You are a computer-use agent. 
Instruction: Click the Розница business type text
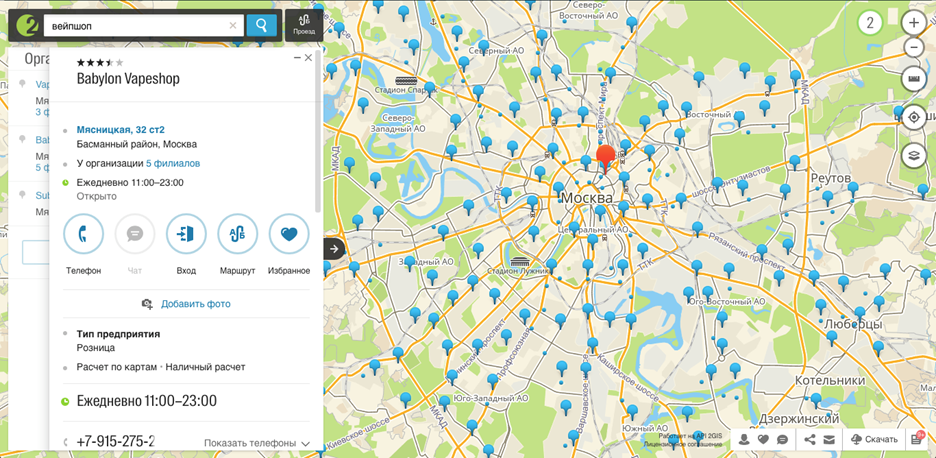(x=96, y=348)
